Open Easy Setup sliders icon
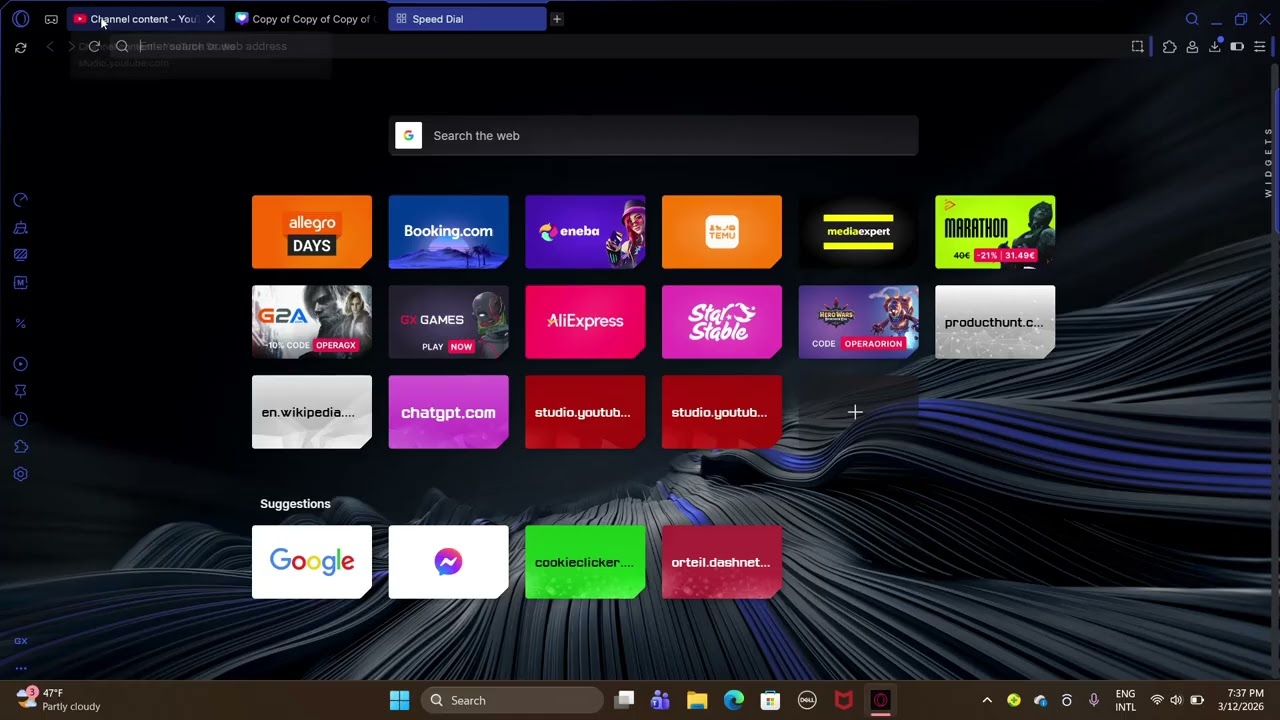 pyautogui.click(x=1260, y=46)
